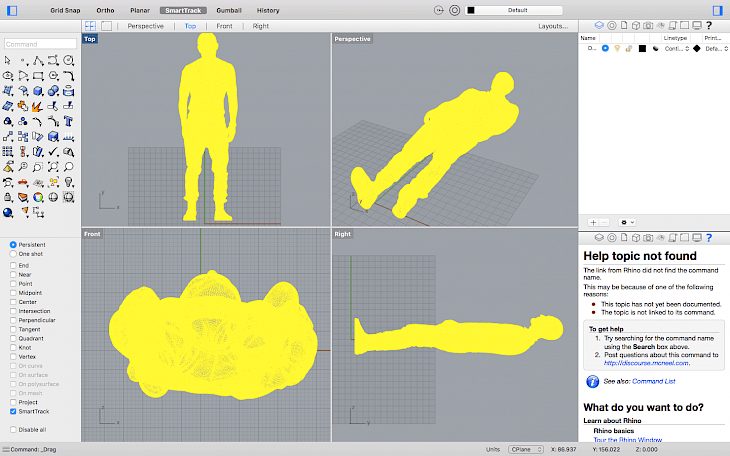Open the Layers icon in upper panel
Screen dimensions: 730x456
[x=599, y=26]
